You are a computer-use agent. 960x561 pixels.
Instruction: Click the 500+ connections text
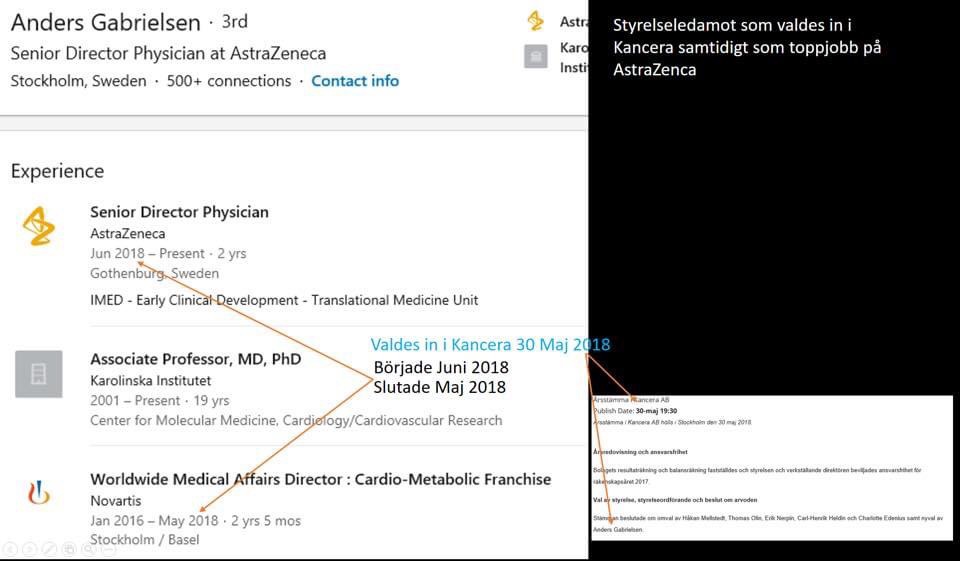tap(229, 81)
